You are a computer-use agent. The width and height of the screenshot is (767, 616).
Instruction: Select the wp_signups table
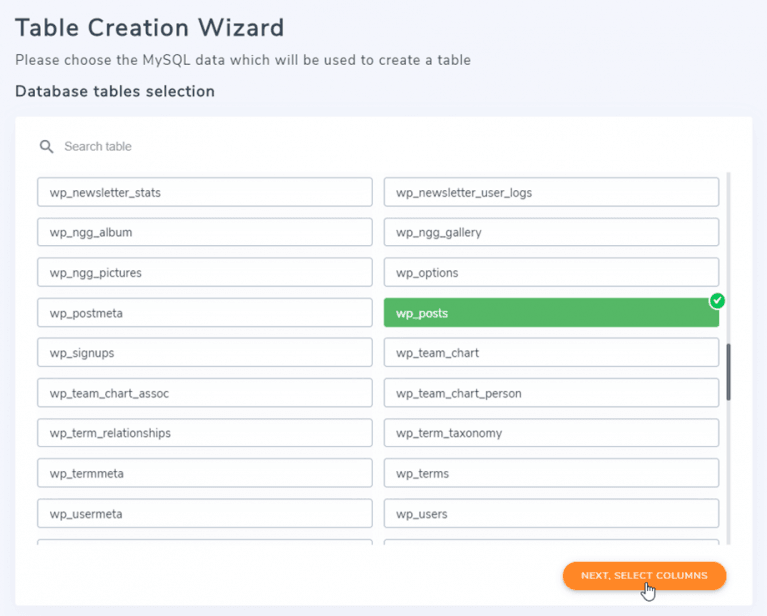click(204, 353)
